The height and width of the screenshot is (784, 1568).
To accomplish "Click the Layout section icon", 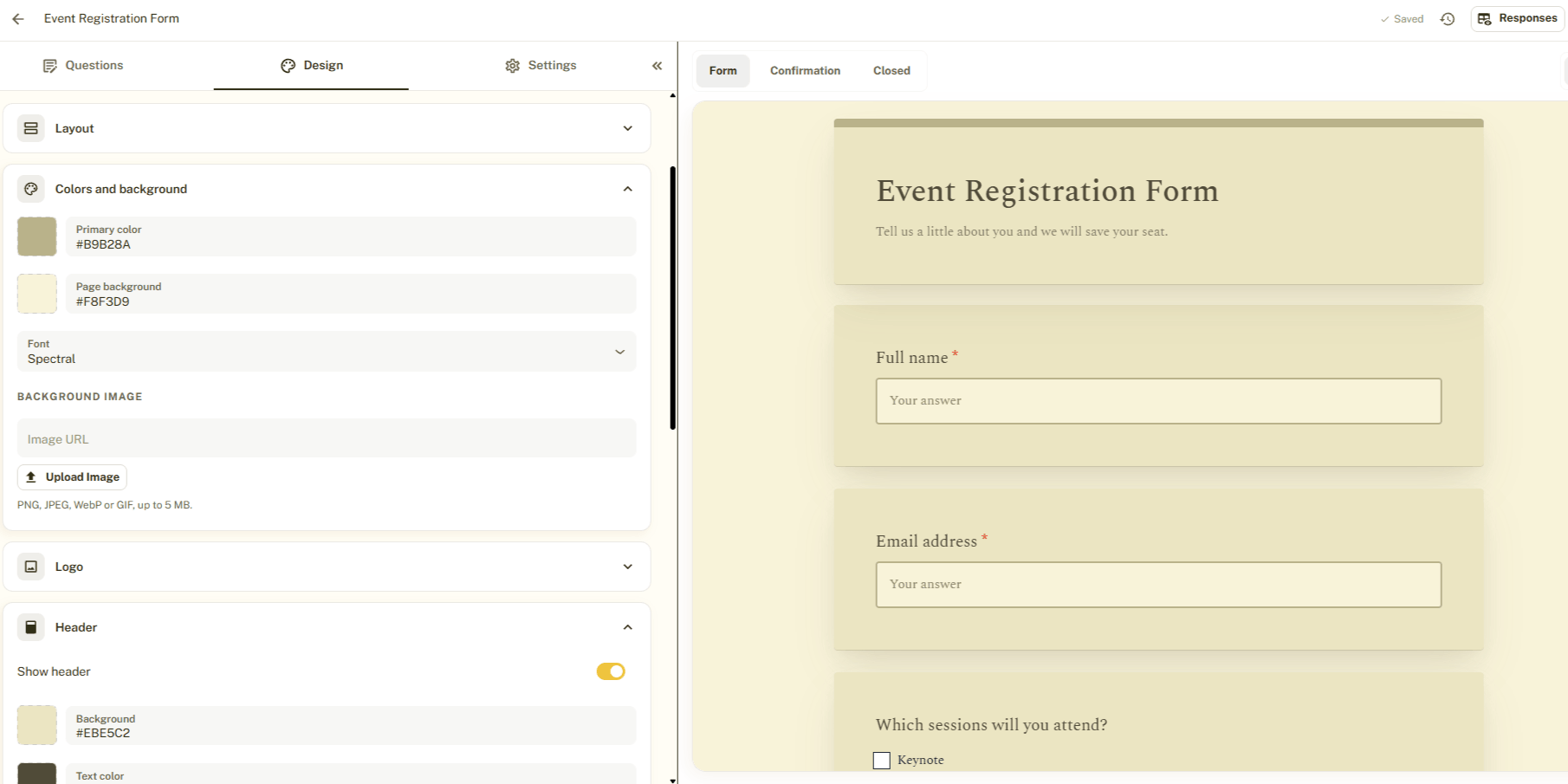I will coord(31,128).
